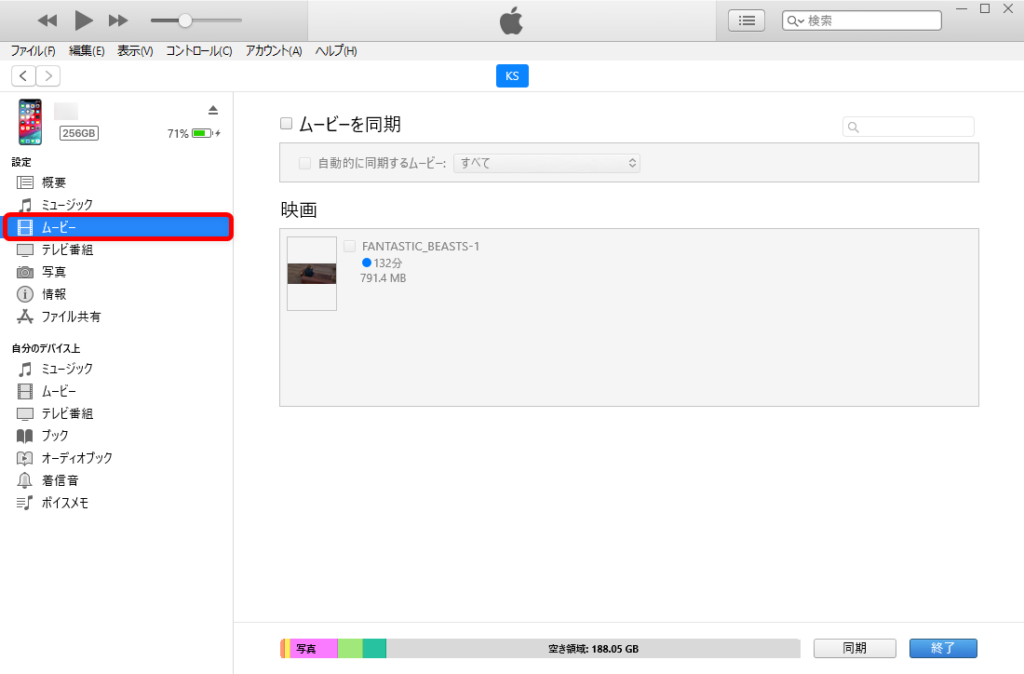
Task: Check the FANTASTIC_BEASTS-1 checkbox
Action: coord(349,246)
